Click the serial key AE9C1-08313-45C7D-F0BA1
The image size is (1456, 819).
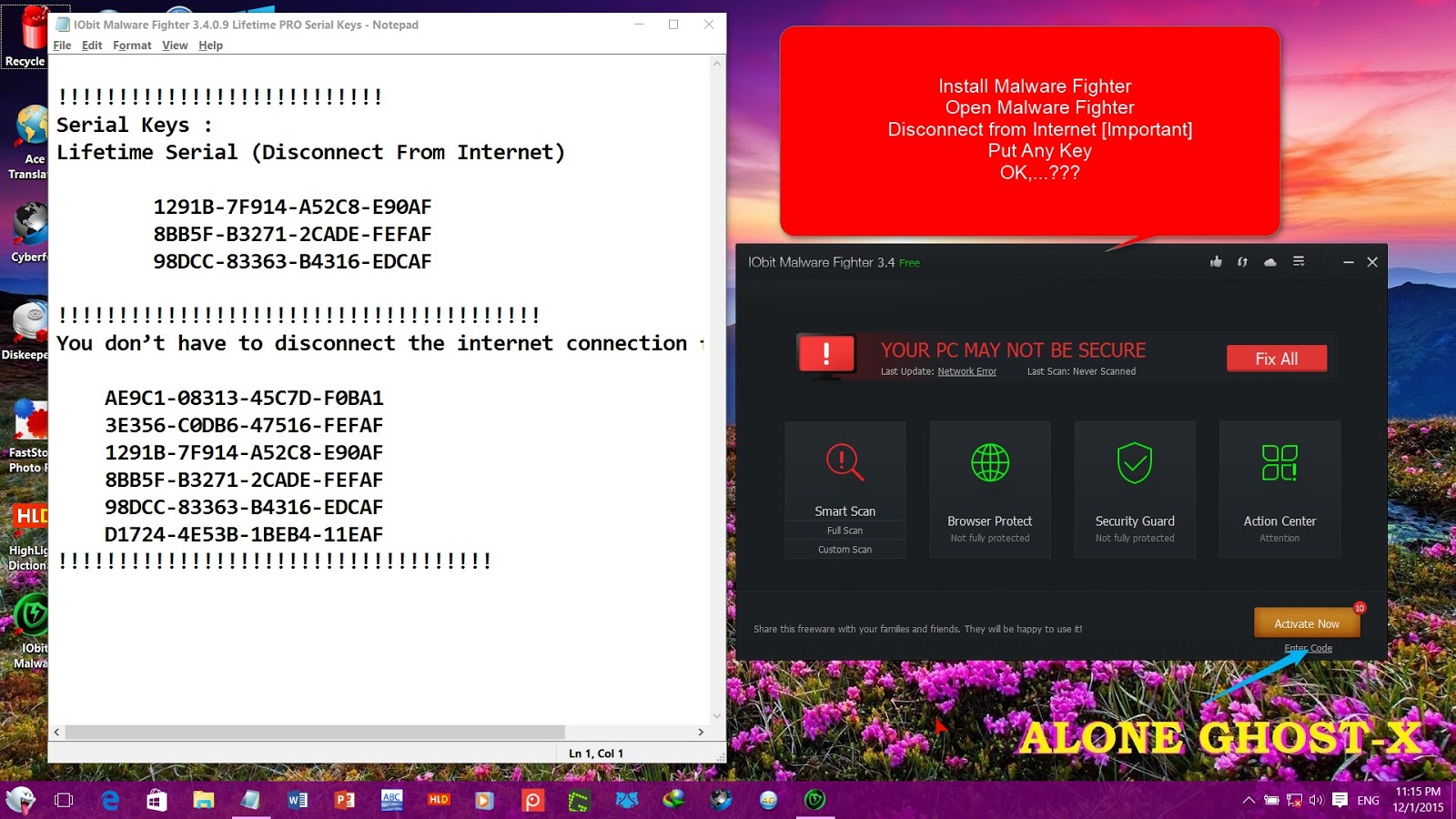pyautogui.click(x=244, y=399)
